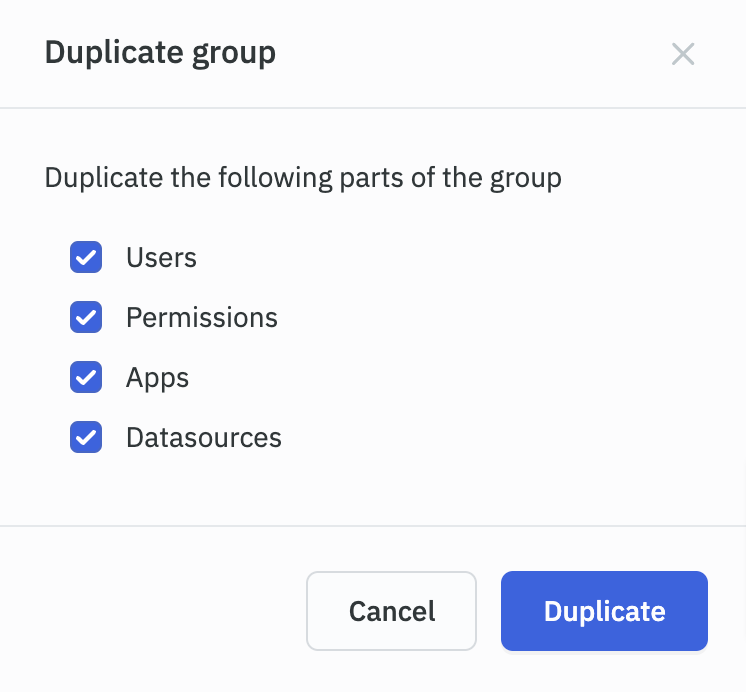Viewport: 746px width, 692px height.
Task: Click the tick icon beside Apps
Action: coord(86,378)
